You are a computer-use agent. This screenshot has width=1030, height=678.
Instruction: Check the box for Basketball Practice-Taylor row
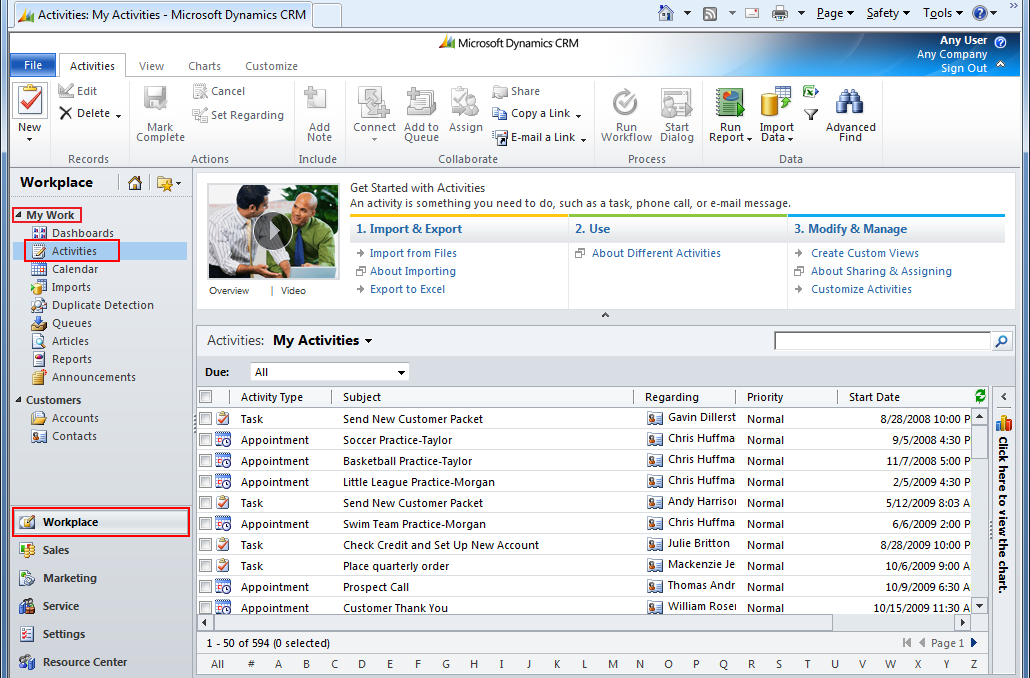coord(206,461)
